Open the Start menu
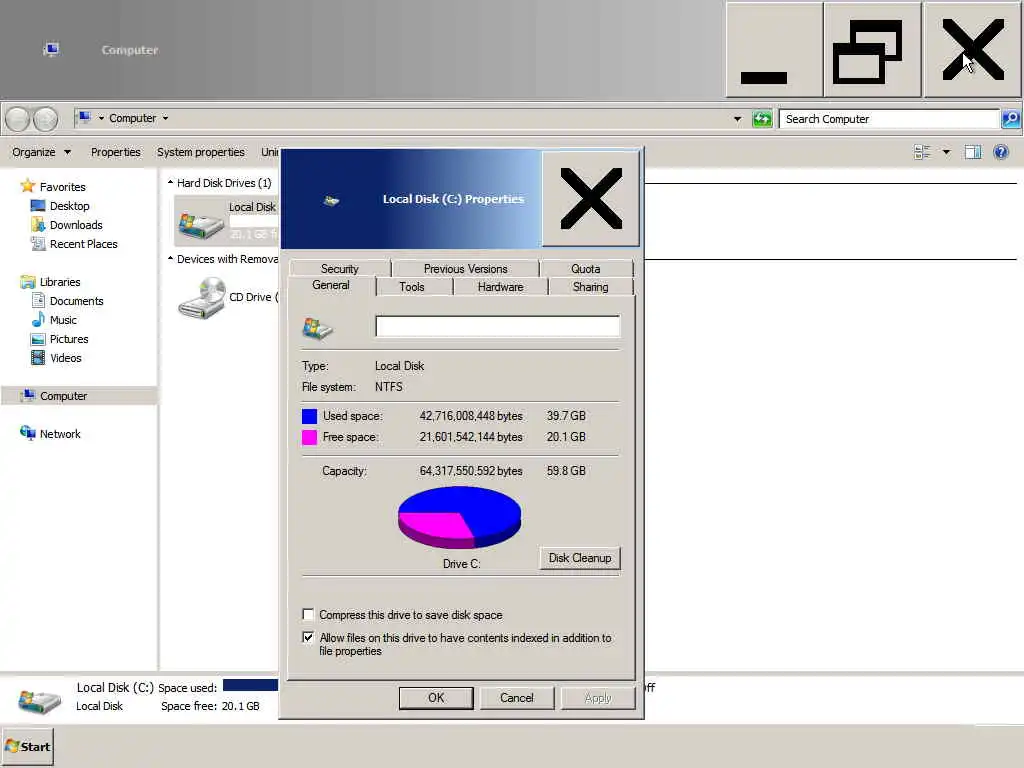Image resolution: width=1024 pixels, height=768 pixels. pos(27,746)
